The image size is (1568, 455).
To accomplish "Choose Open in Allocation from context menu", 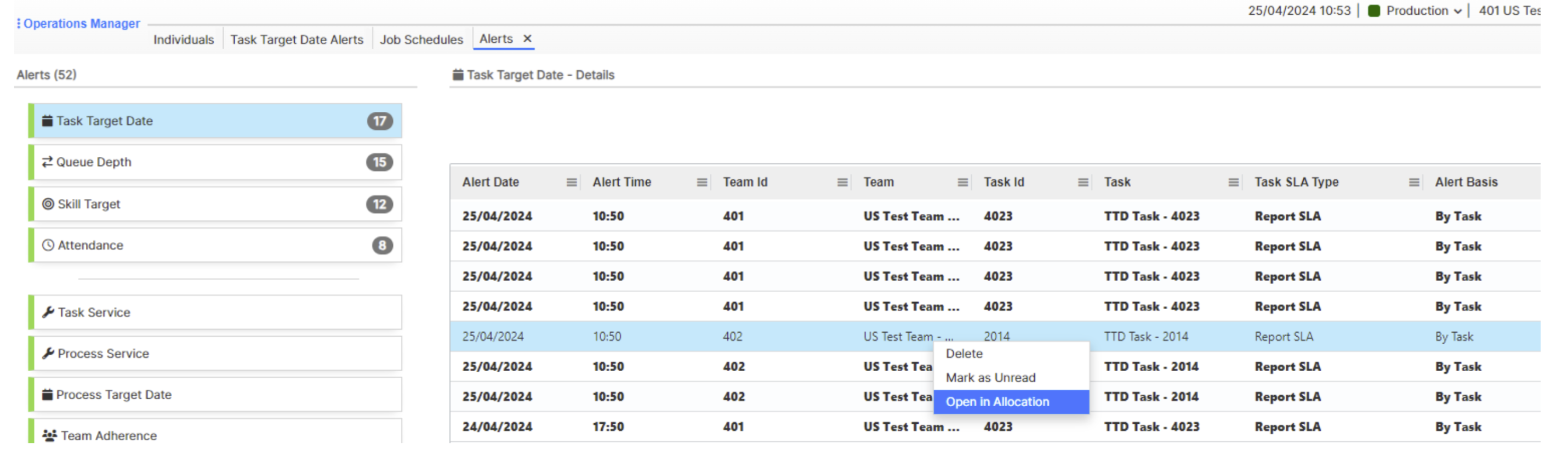I will tap(1011, 402).
